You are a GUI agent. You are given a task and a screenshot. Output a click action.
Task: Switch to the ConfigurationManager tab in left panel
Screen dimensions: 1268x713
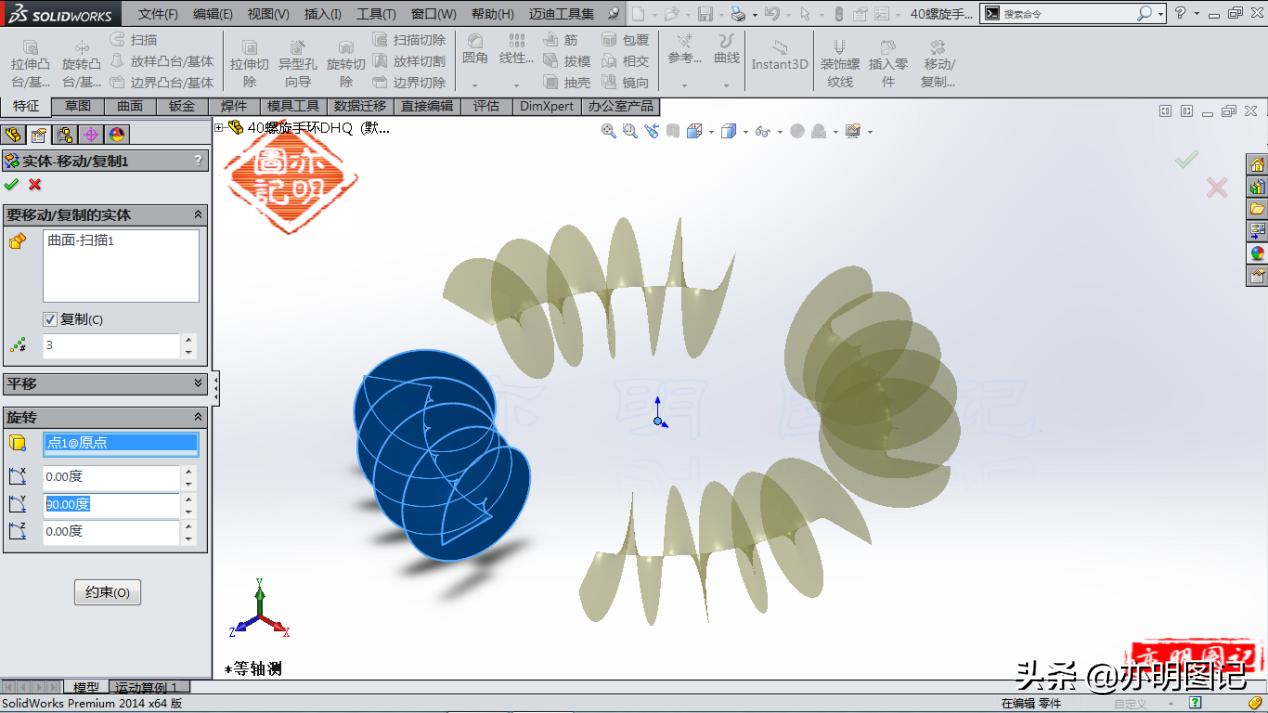[66, 134]
